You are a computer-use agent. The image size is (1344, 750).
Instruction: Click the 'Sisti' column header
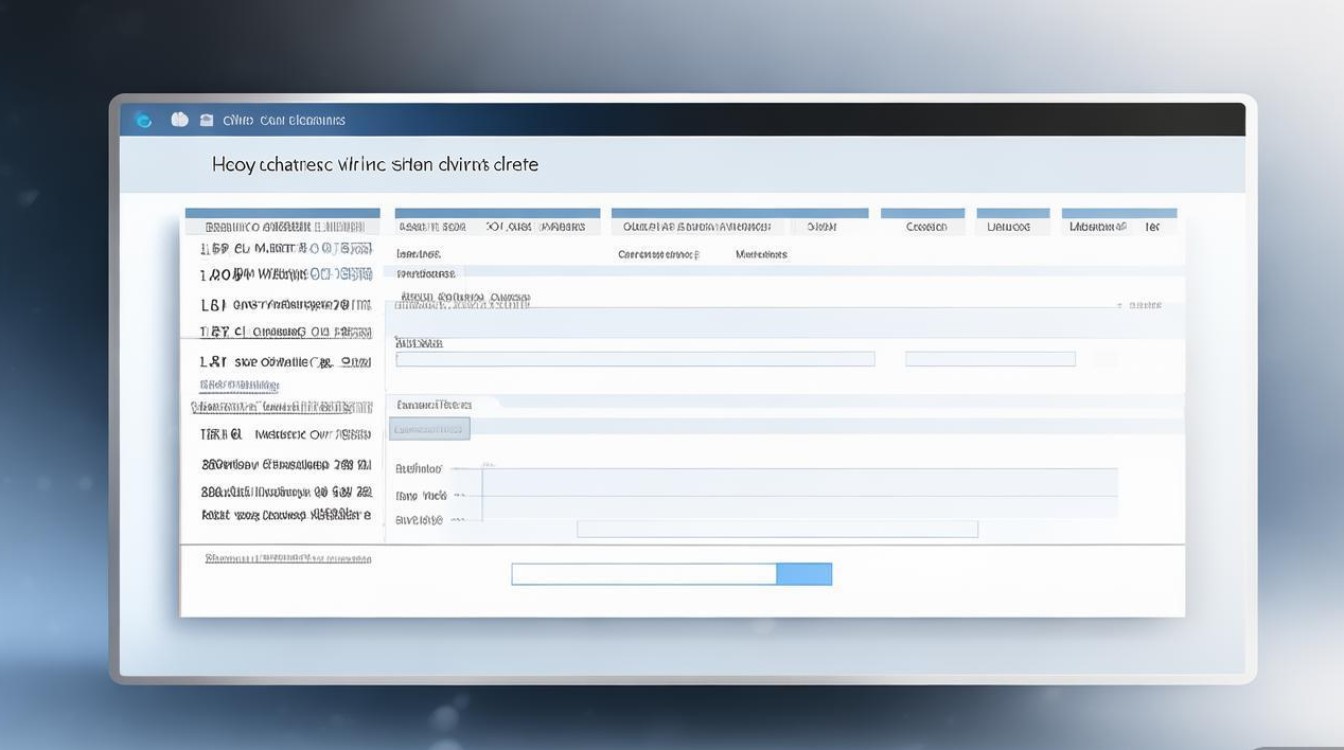point(821,227)
